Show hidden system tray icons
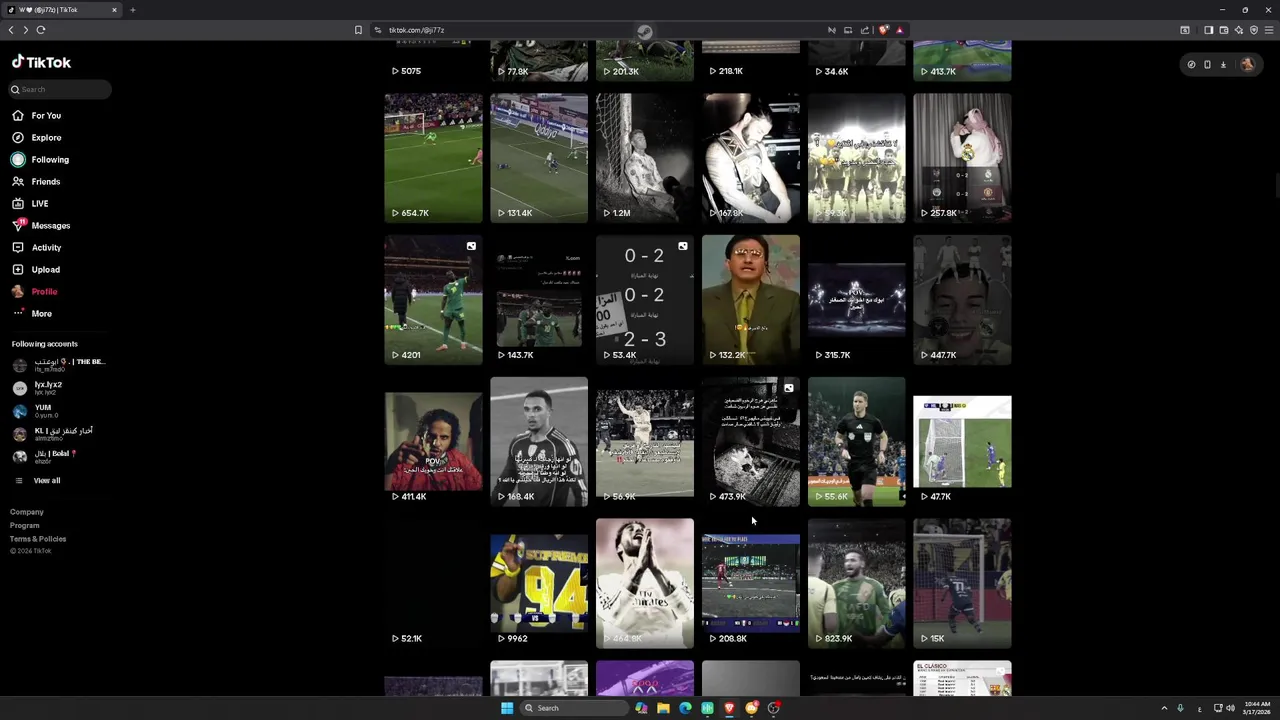1280x720 pixels. [x=1164, y=708]
